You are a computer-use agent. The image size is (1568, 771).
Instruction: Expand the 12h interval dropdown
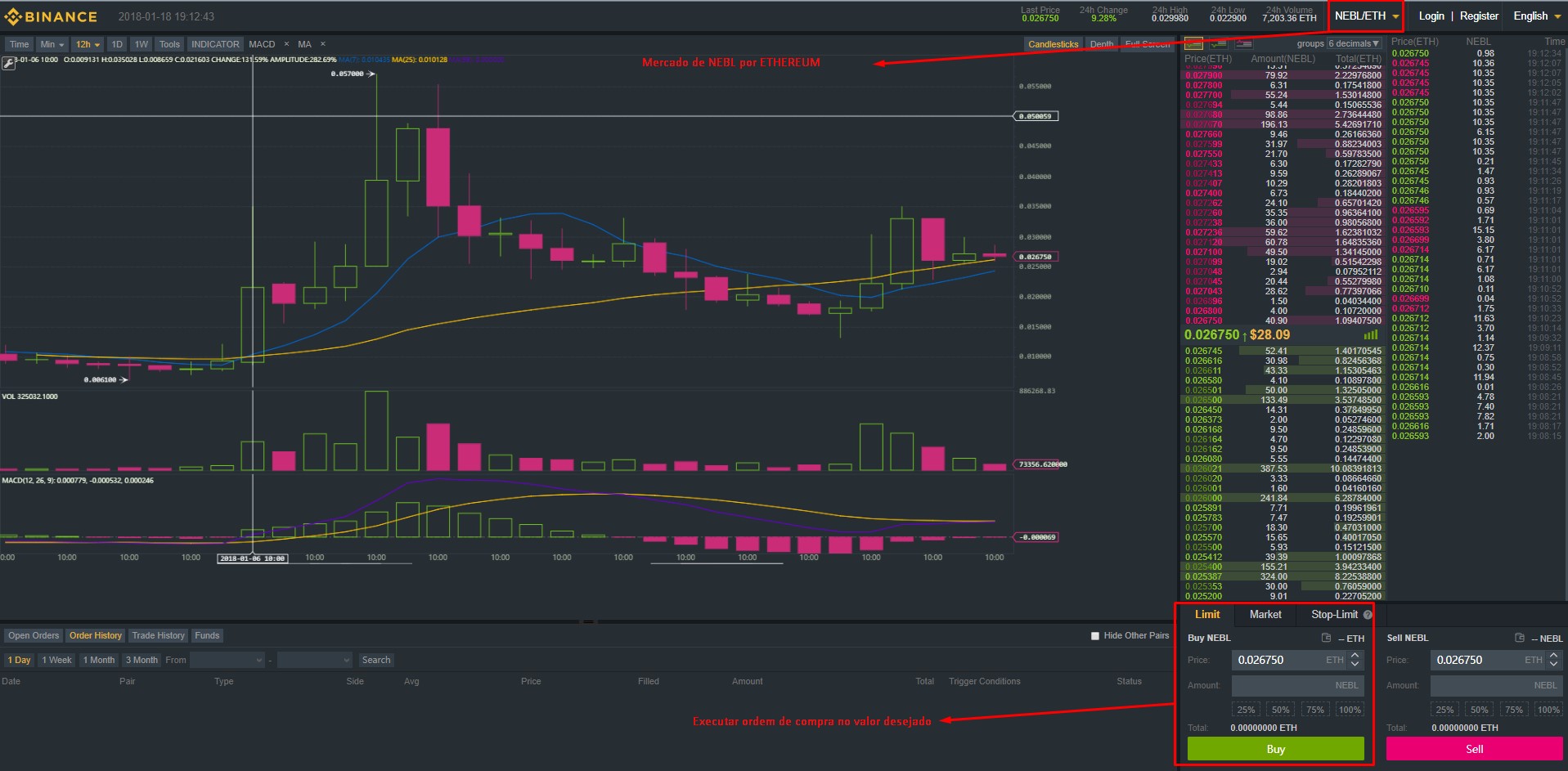pos(88,44)
